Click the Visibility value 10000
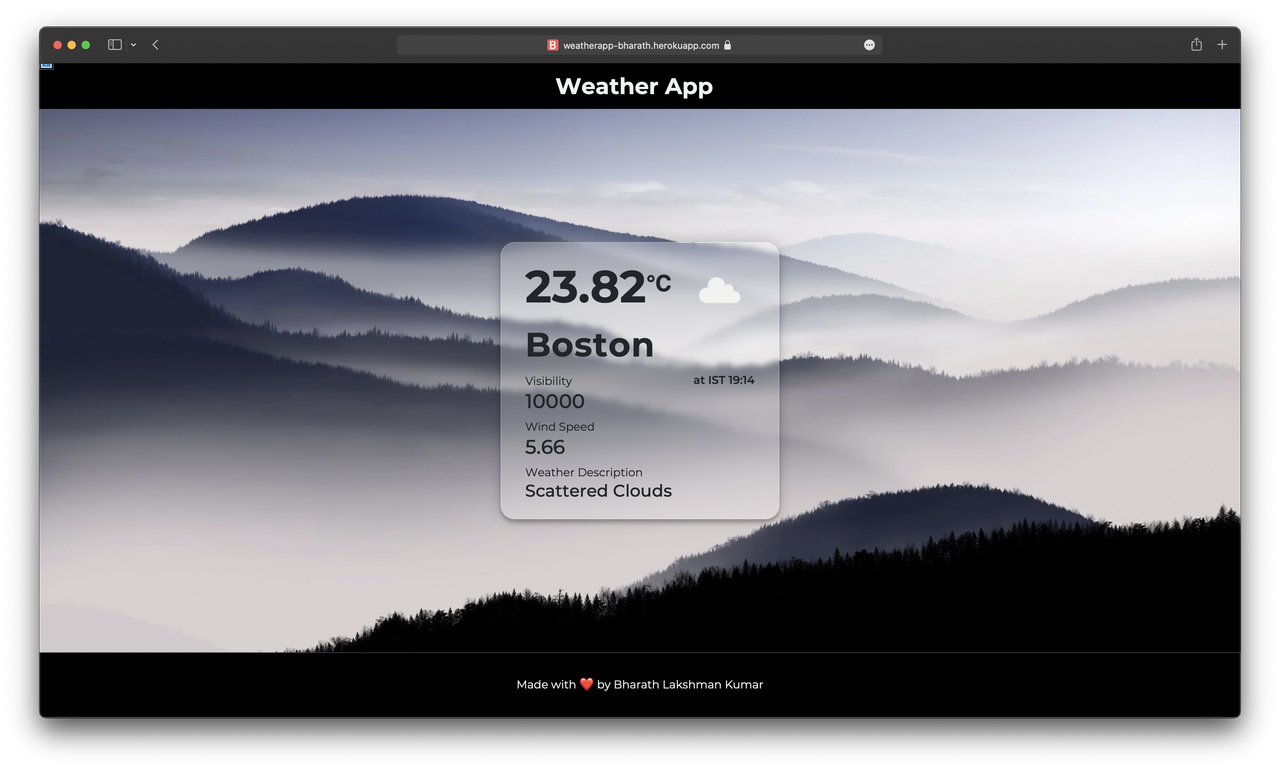Image resolution: width=1280 pixels, height=770 pixels. pos(554,401)
